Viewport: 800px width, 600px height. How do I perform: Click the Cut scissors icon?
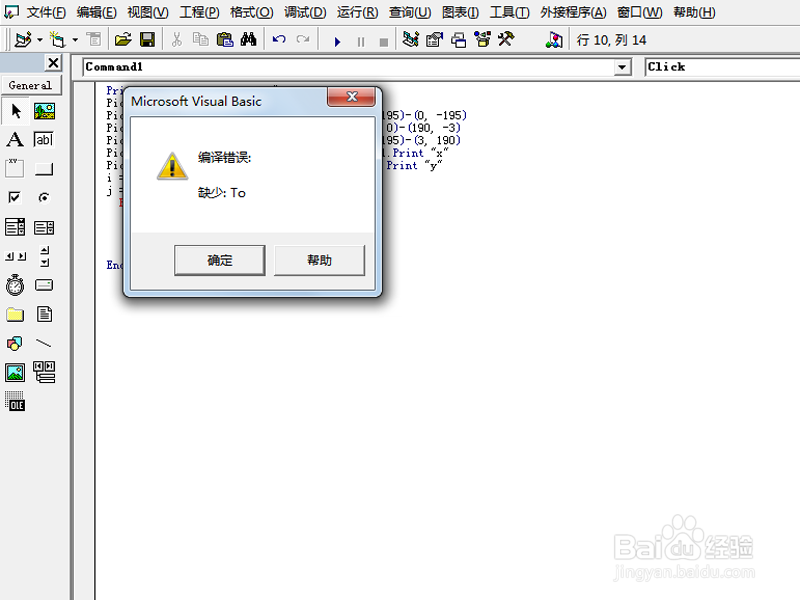click(x=177, y=39)
